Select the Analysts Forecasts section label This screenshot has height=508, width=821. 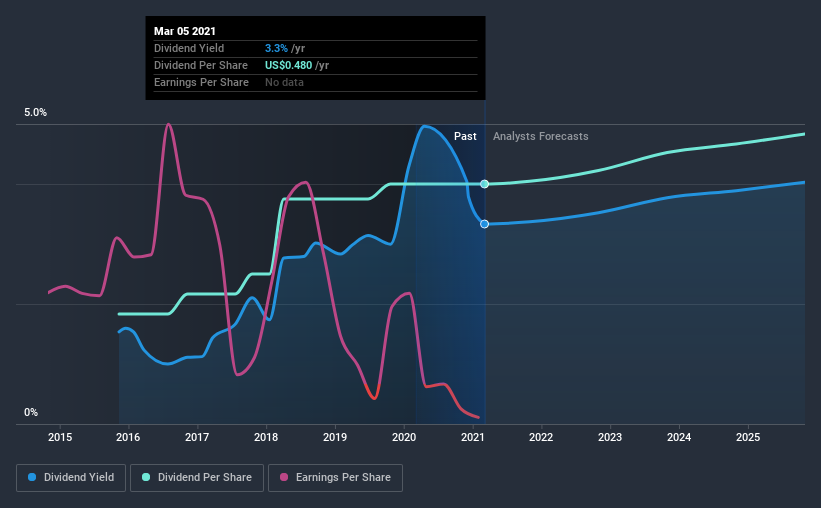[541, 136]
